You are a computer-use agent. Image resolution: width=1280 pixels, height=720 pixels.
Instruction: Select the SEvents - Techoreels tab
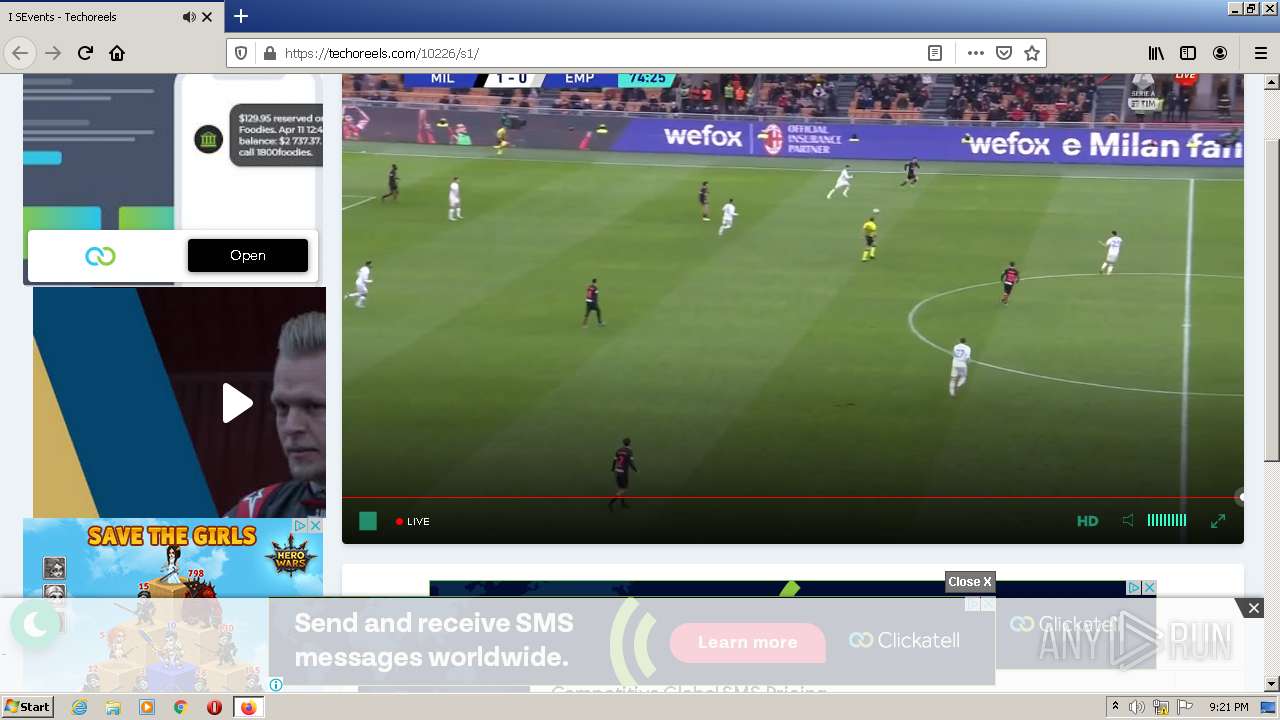[112, 17]
